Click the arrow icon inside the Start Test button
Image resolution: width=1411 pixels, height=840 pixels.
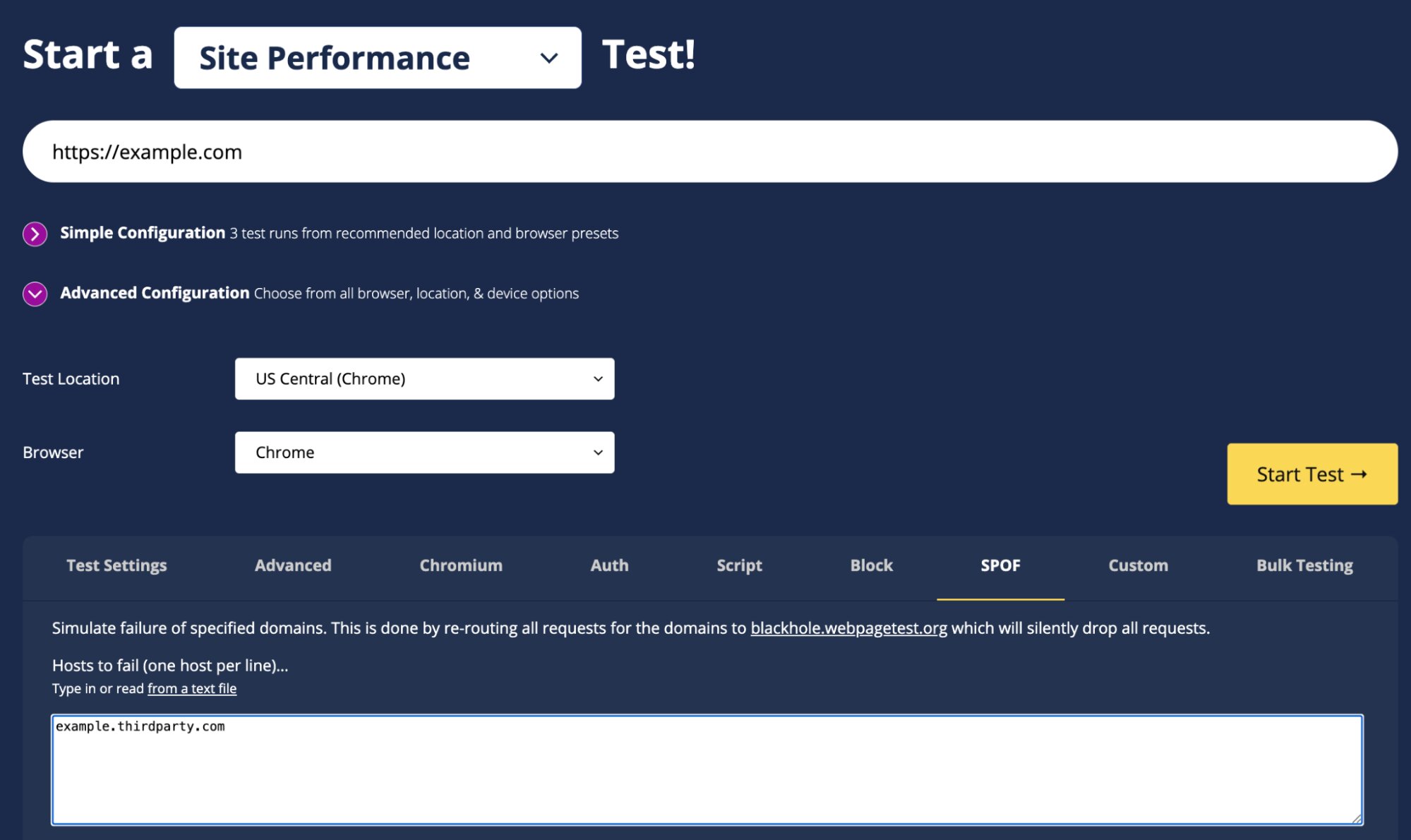[x=1357, y=474]
